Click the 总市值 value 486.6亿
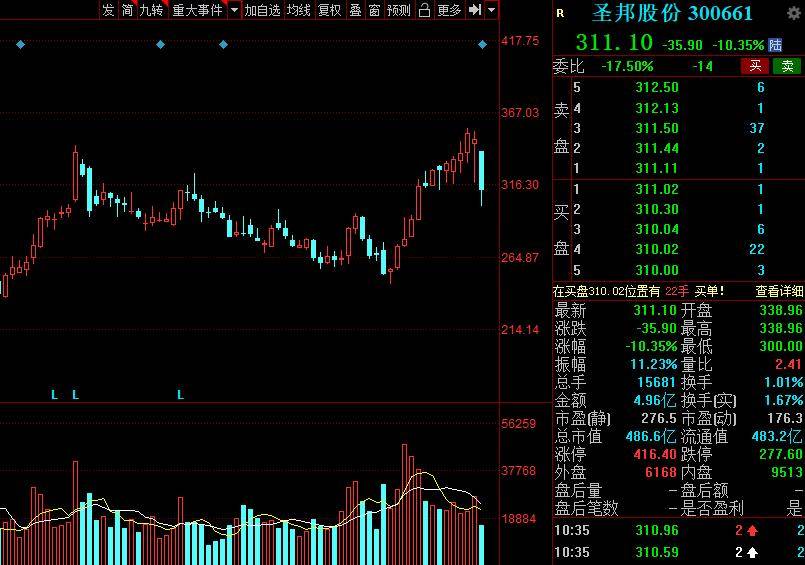Image resolution: width=805 pixels, height=565 pixels. [651, 437]
